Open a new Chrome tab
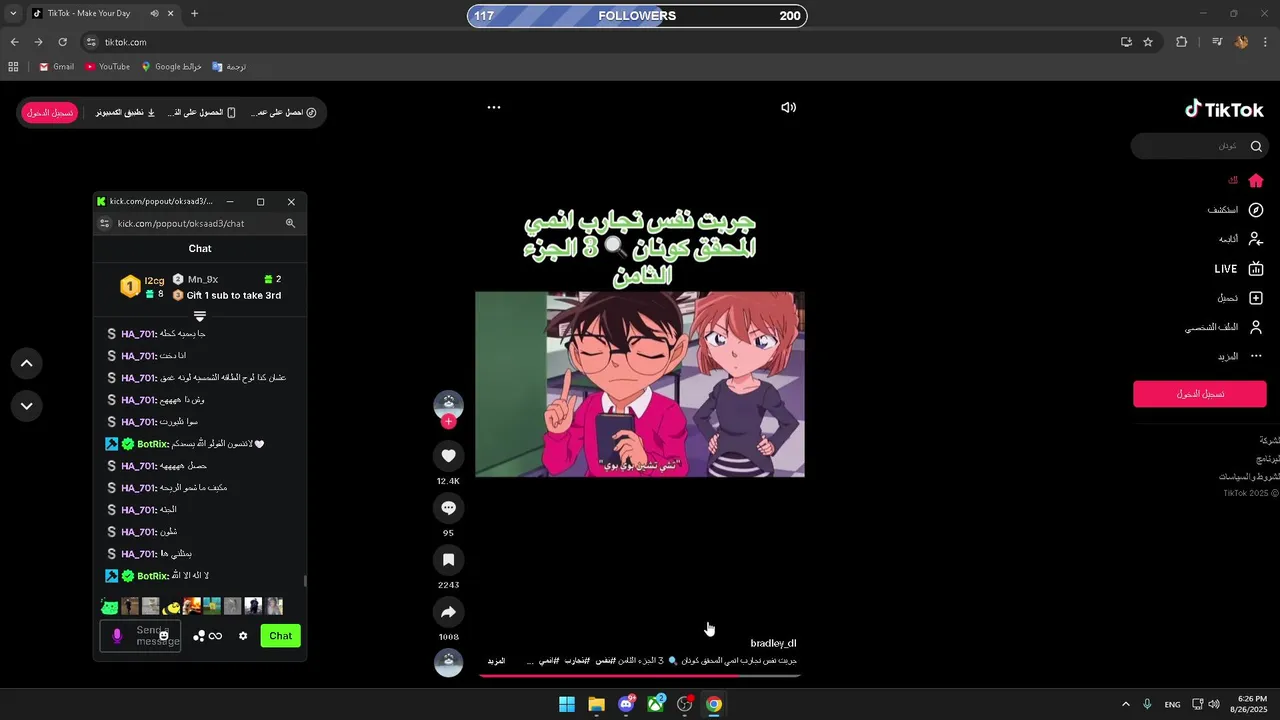Screen dimensions: 1280x720 [194, 14]
